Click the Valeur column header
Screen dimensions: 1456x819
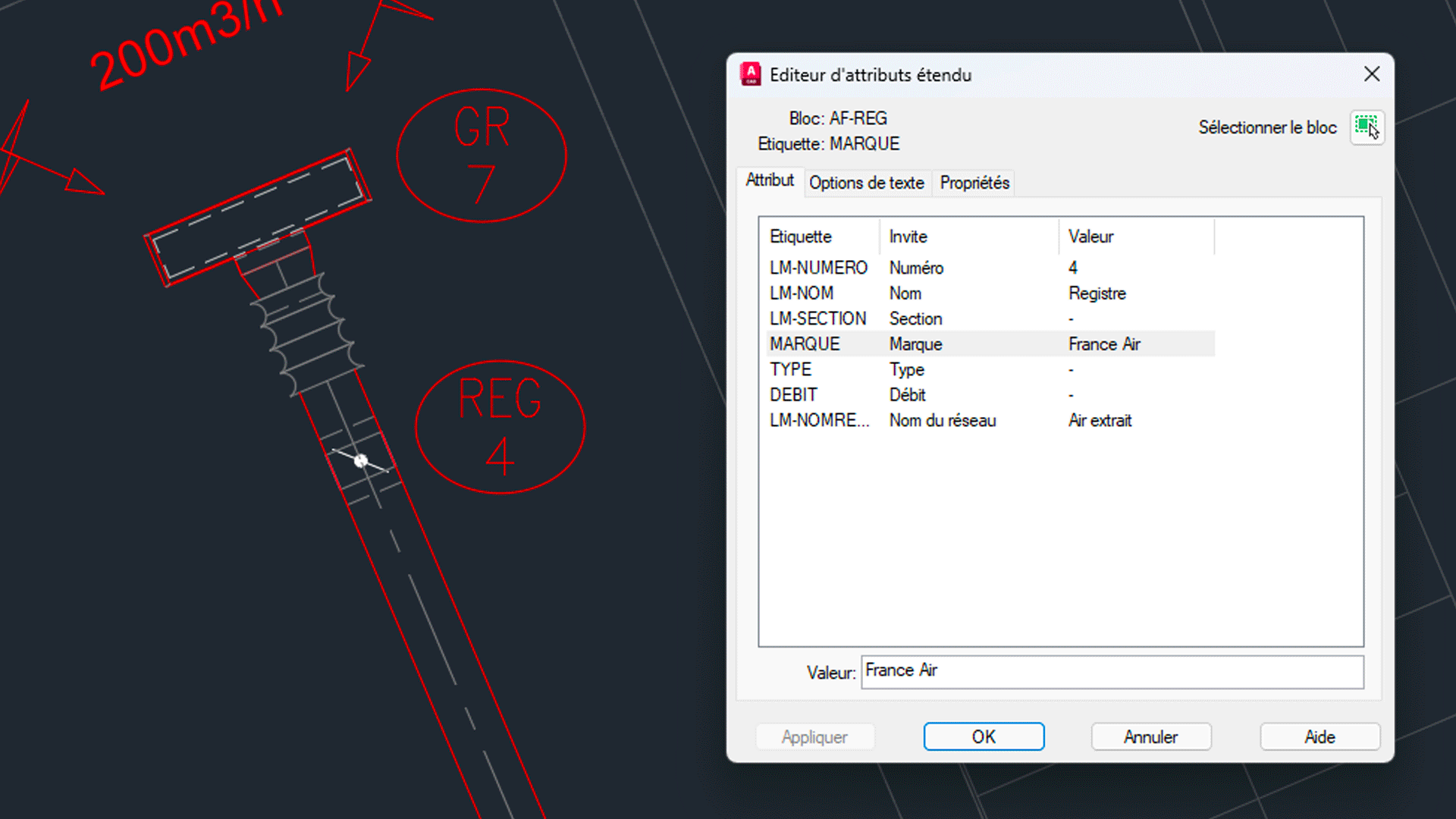pyautogui.click(x=1137, y=237)
